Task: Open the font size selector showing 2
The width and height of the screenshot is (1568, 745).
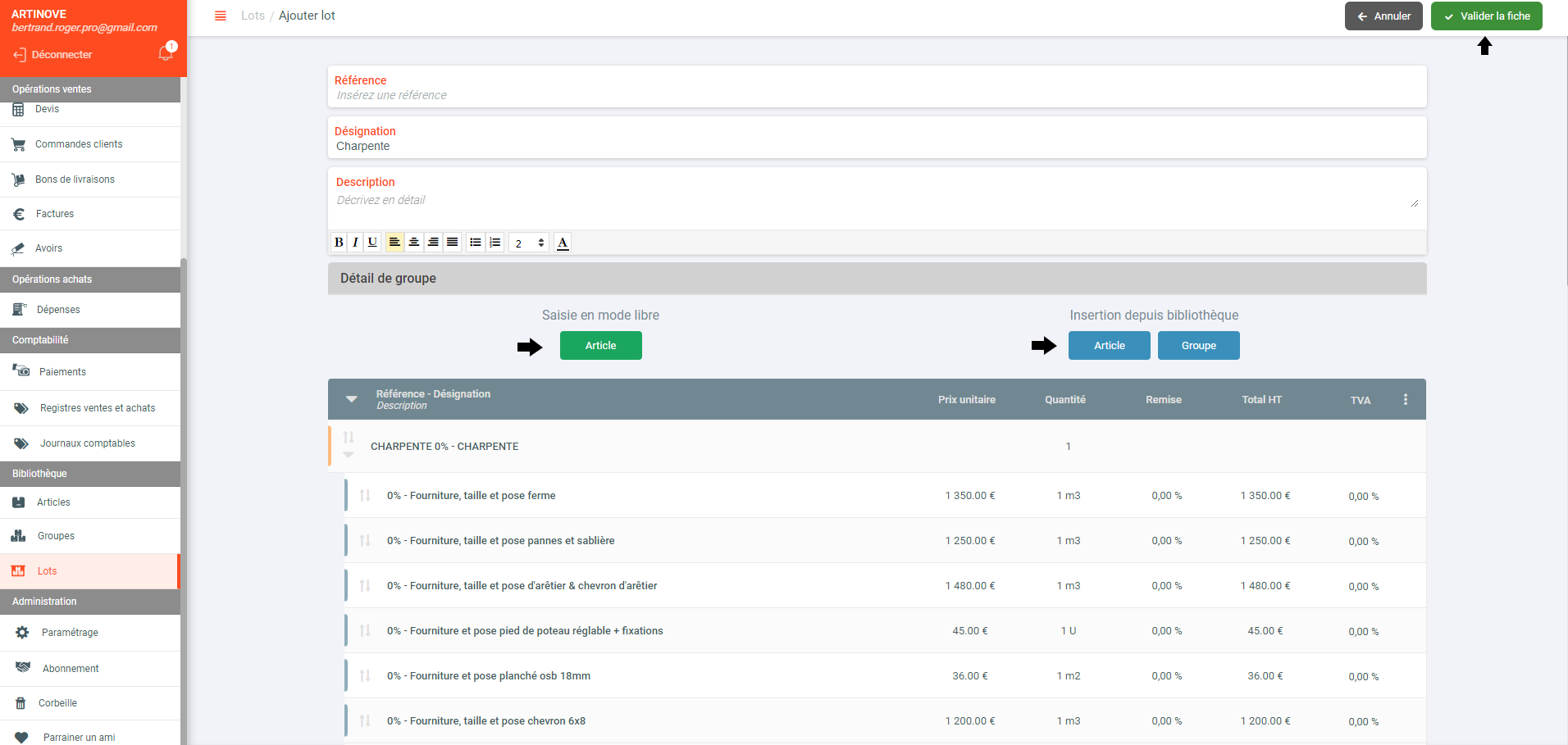Action: coord(528,243)
